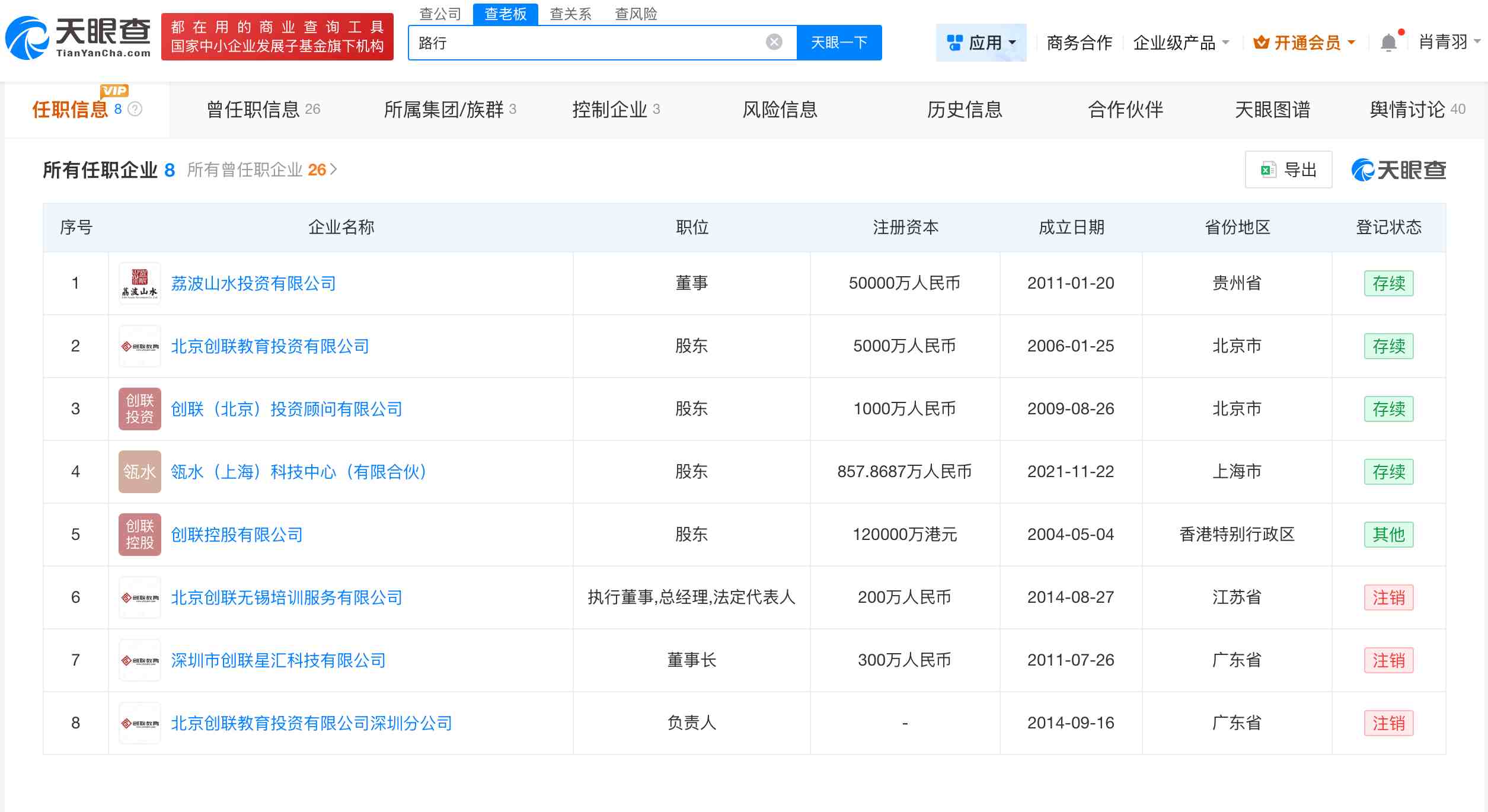Open 所有曾任职企业 via the chevron

[333, 169]
